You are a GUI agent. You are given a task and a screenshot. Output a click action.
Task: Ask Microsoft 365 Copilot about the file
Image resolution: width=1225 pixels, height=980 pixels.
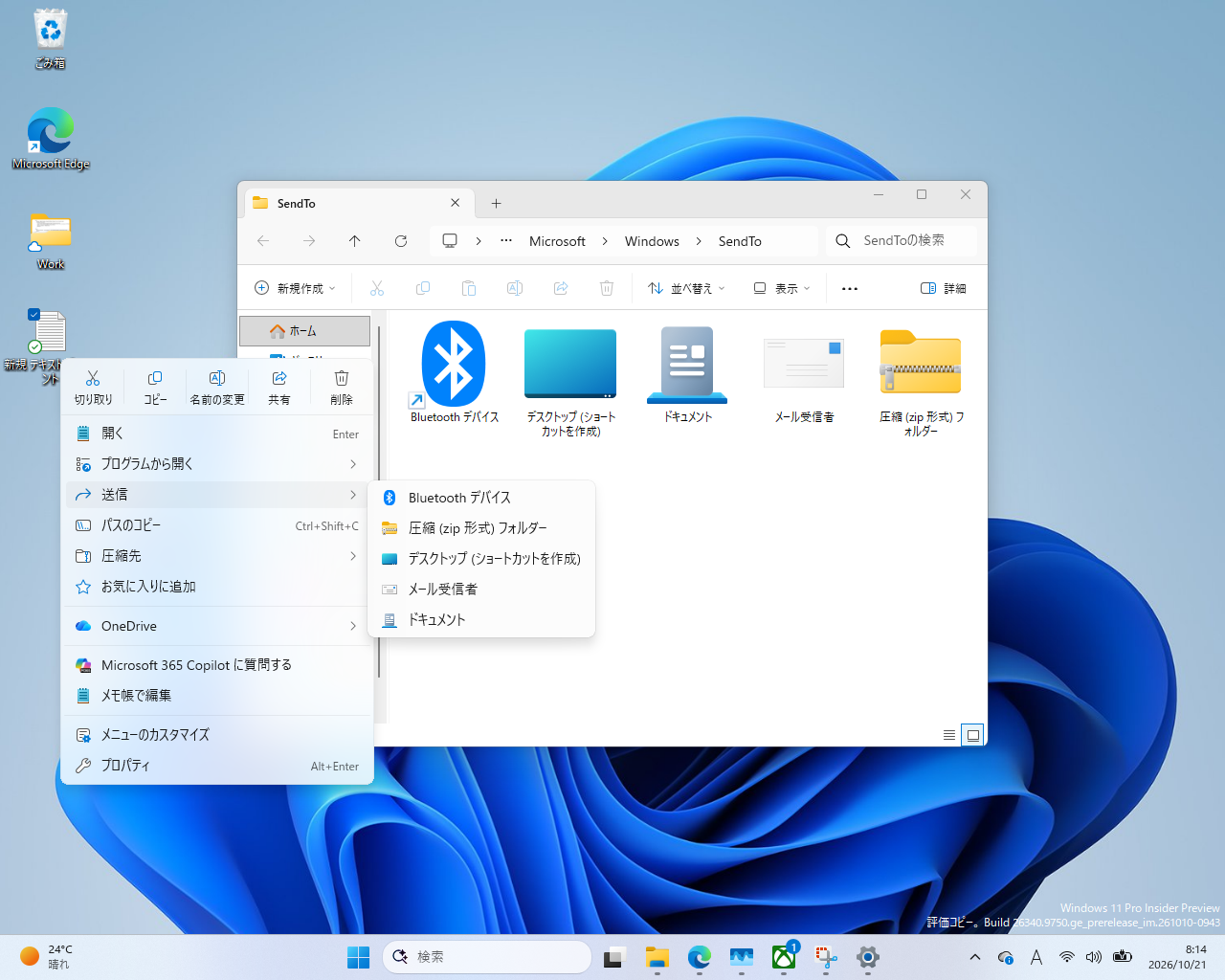point(217,665)
